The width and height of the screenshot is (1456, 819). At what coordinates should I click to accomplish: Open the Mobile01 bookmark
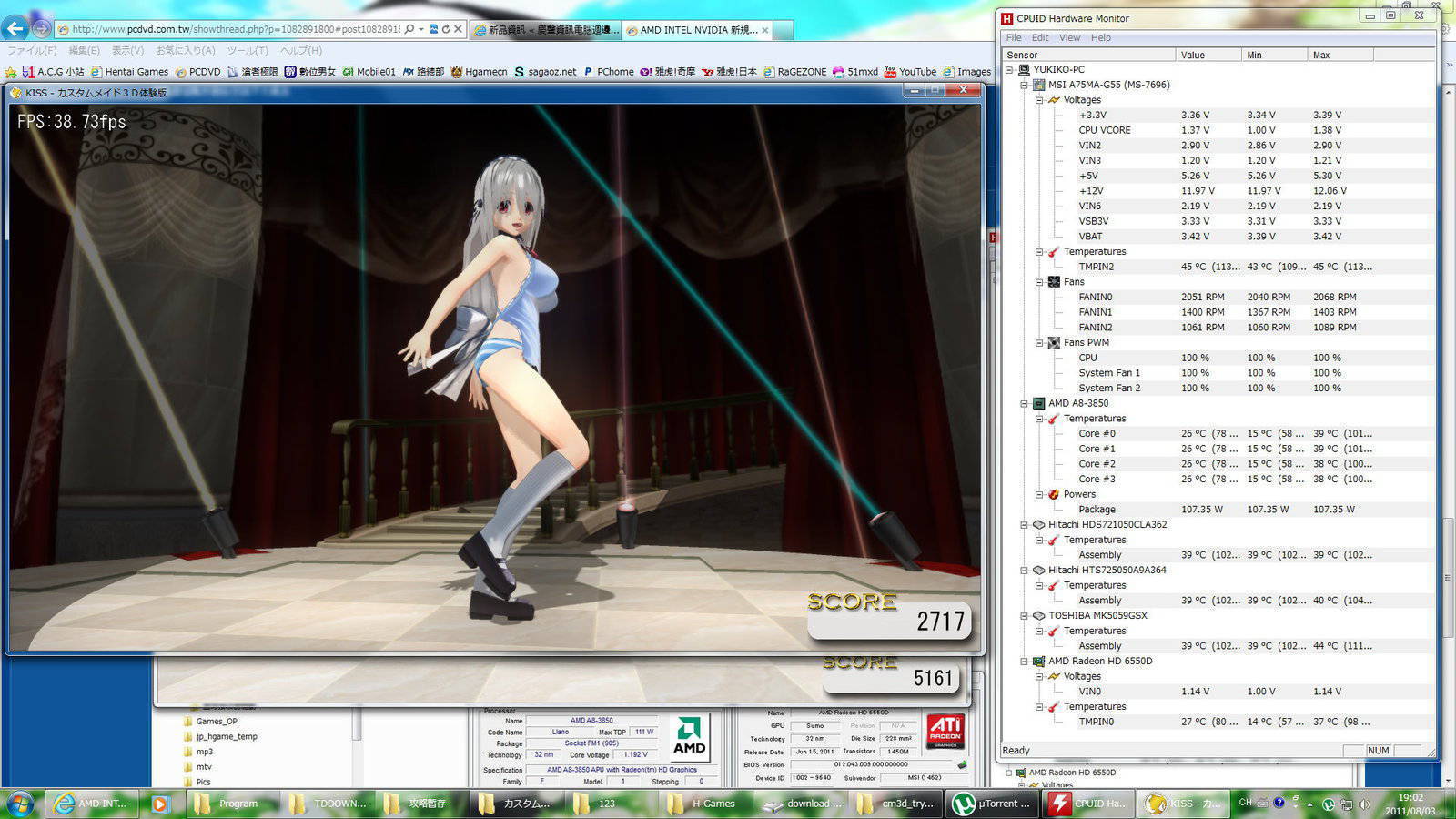point(369,72)
